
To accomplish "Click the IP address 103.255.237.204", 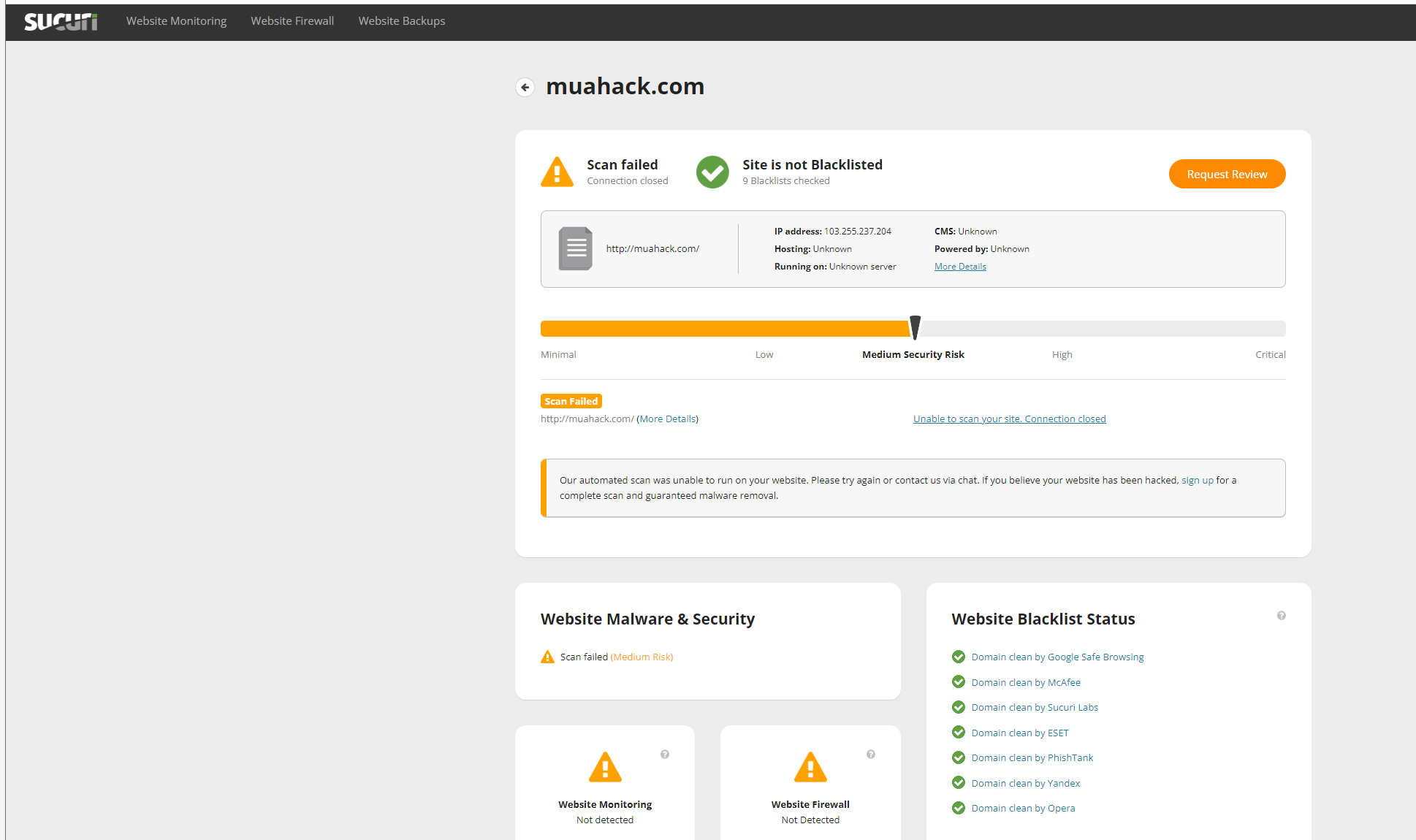I will [858, 232].
